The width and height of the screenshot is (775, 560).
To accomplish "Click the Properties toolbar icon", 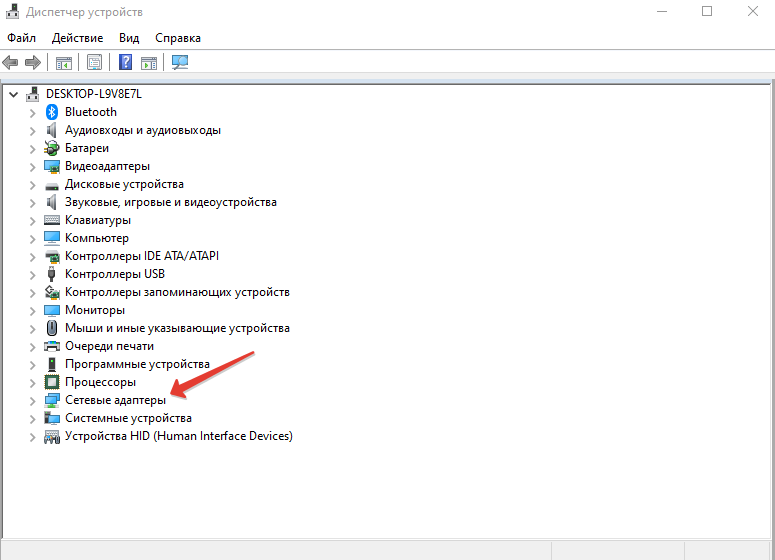I will pos(94,63).
